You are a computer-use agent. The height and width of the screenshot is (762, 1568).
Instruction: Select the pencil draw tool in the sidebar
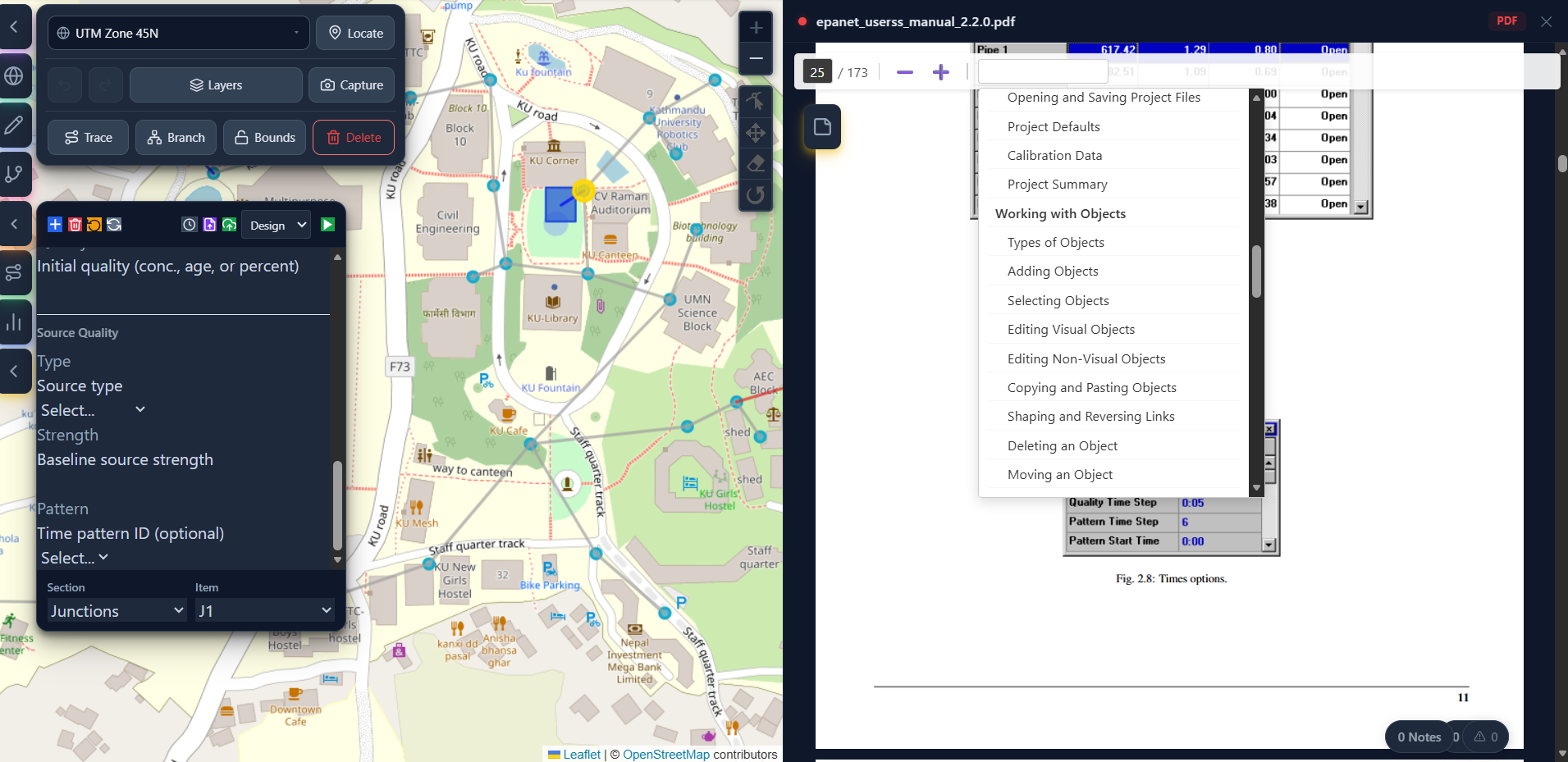pyautogui.click(x=14, y=125)
